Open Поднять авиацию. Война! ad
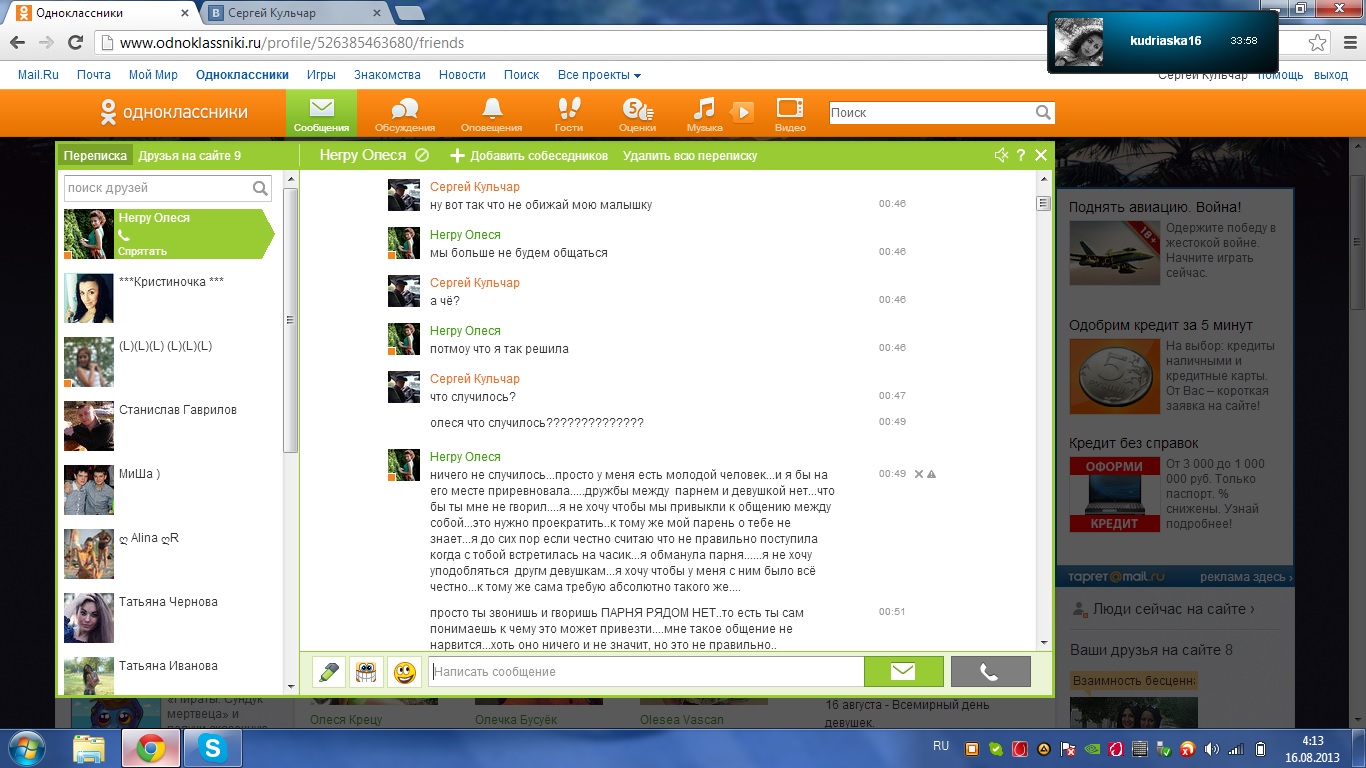The image size is (1366, 768). pos(1155,207)
